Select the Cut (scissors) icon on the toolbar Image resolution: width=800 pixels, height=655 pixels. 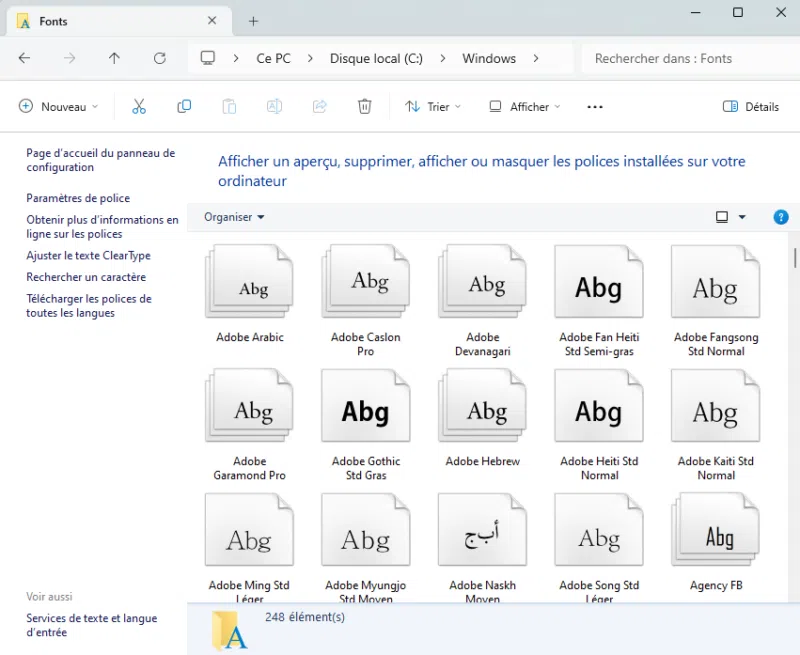tap(139, 106)
